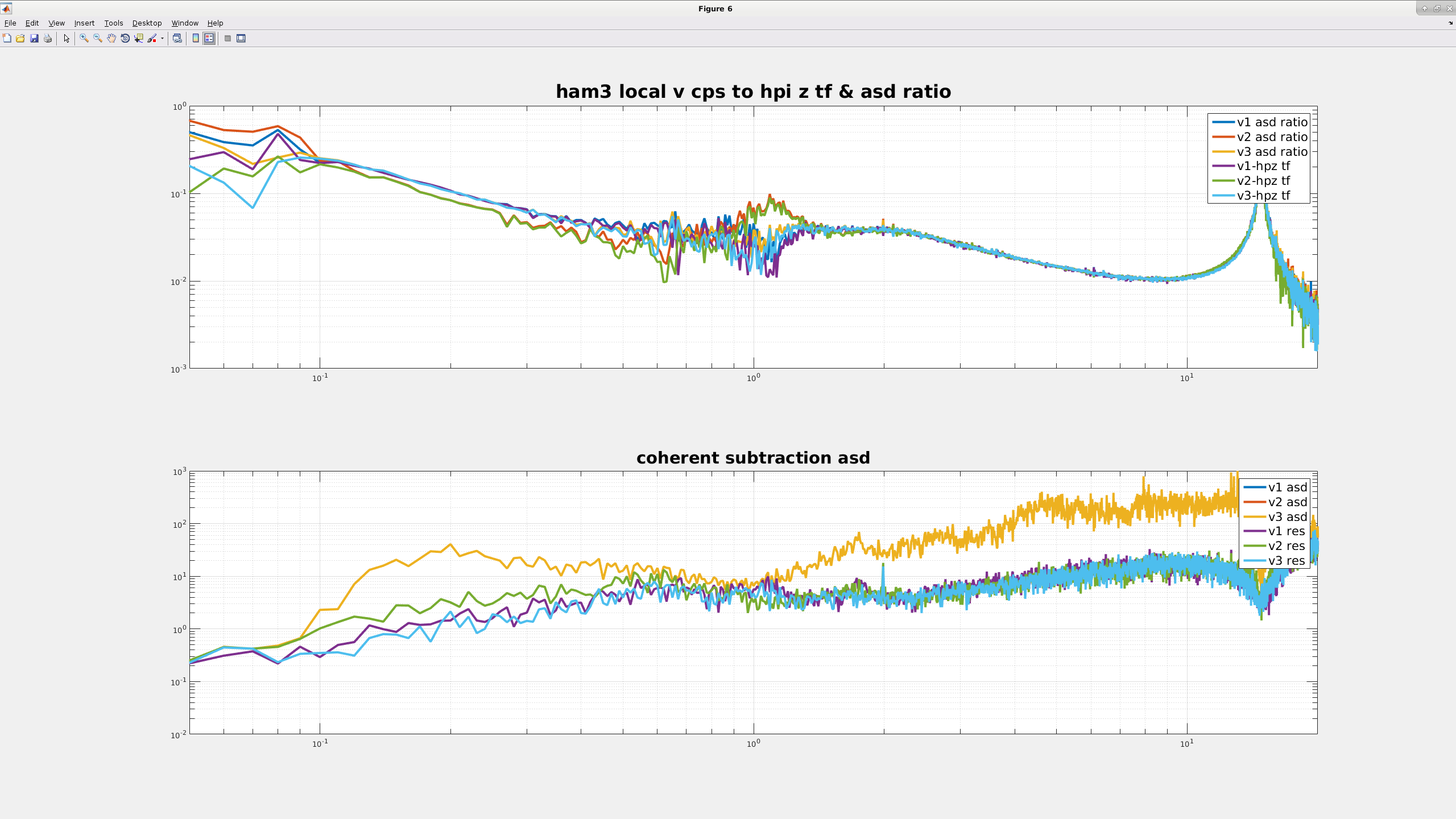Click the Hide Plot Tools icon
Image resolution: width=1456 pixels, height=819 pixels.
[x=227, y=38]
